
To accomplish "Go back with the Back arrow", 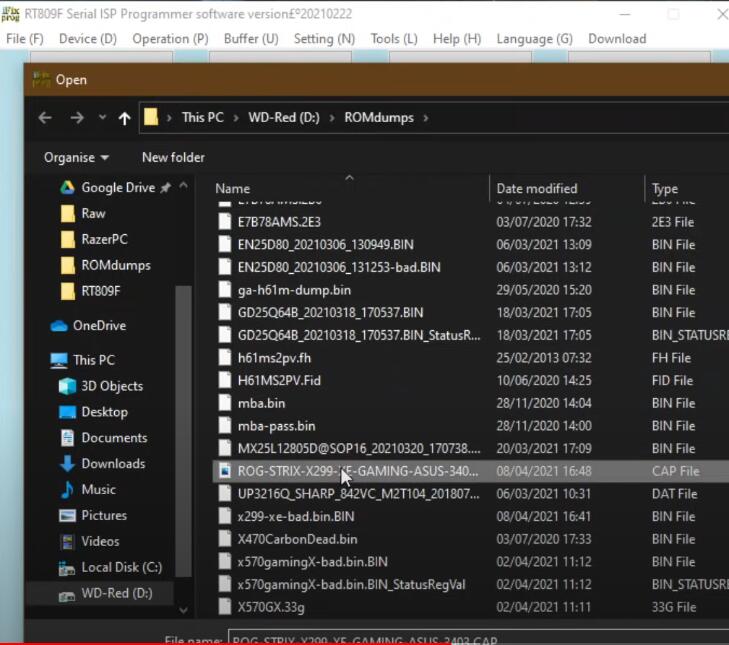I will pyautogui.click(x=45, y=118).
